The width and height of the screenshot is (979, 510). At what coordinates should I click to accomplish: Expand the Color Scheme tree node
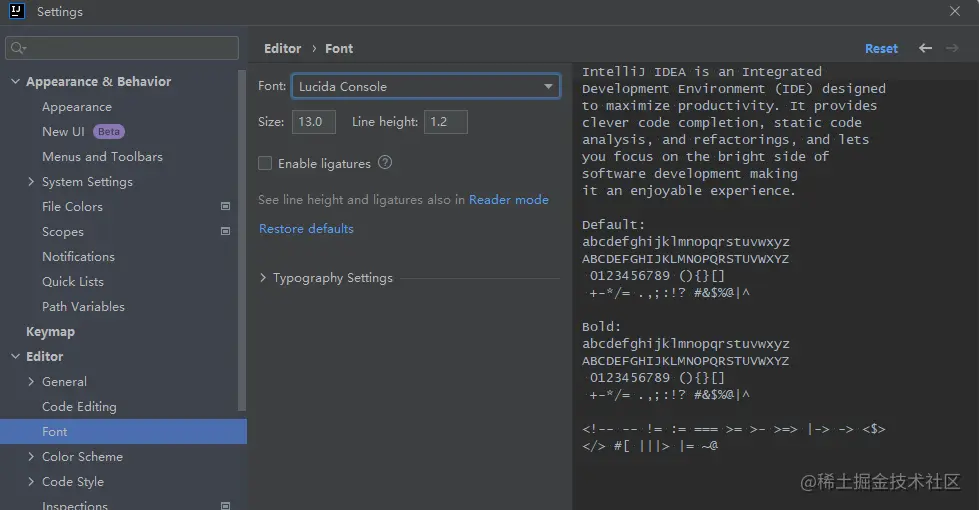point(31,457)
